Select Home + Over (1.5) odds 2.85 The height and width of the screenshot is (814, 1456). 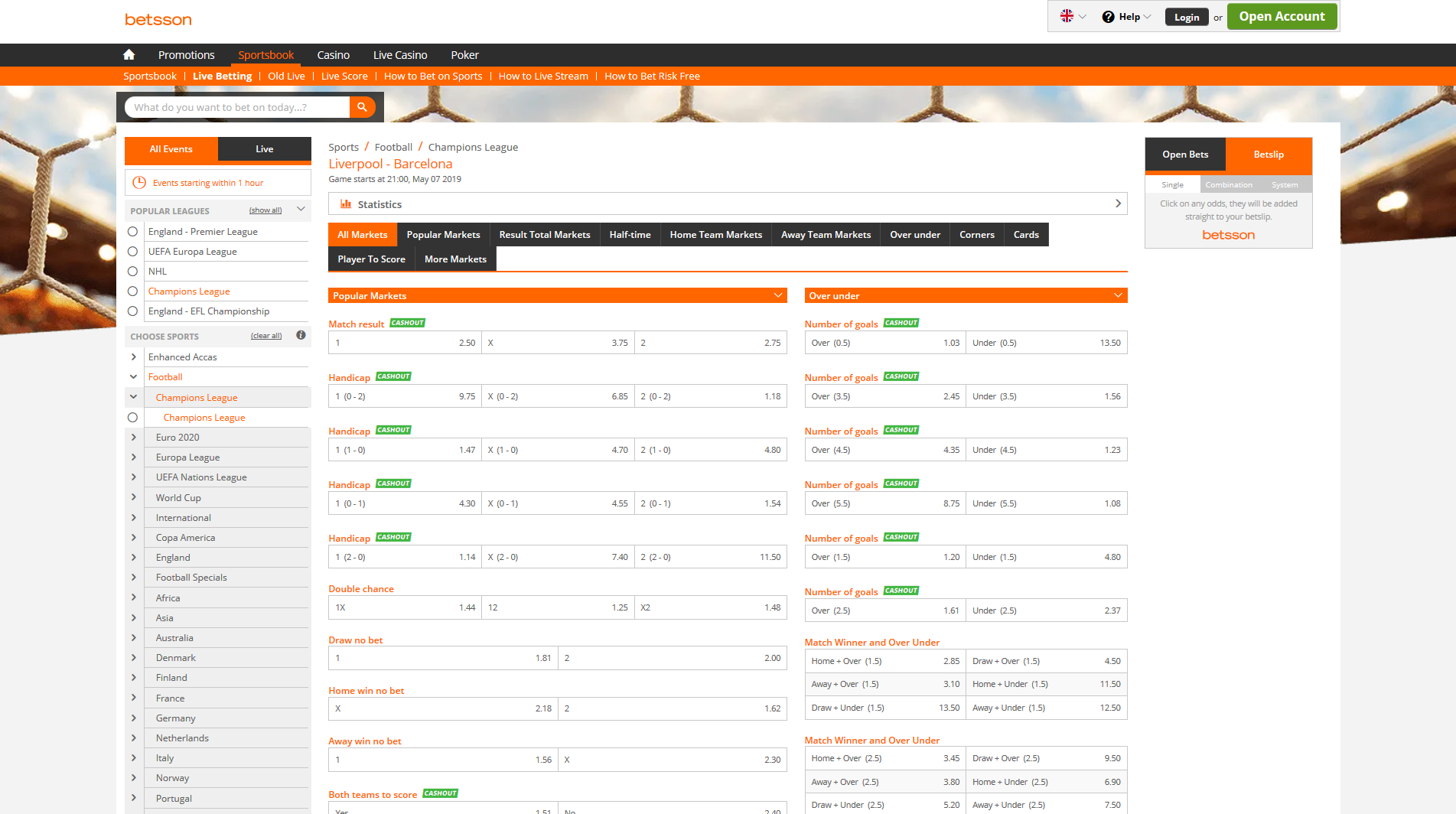(x=885, y=661)
